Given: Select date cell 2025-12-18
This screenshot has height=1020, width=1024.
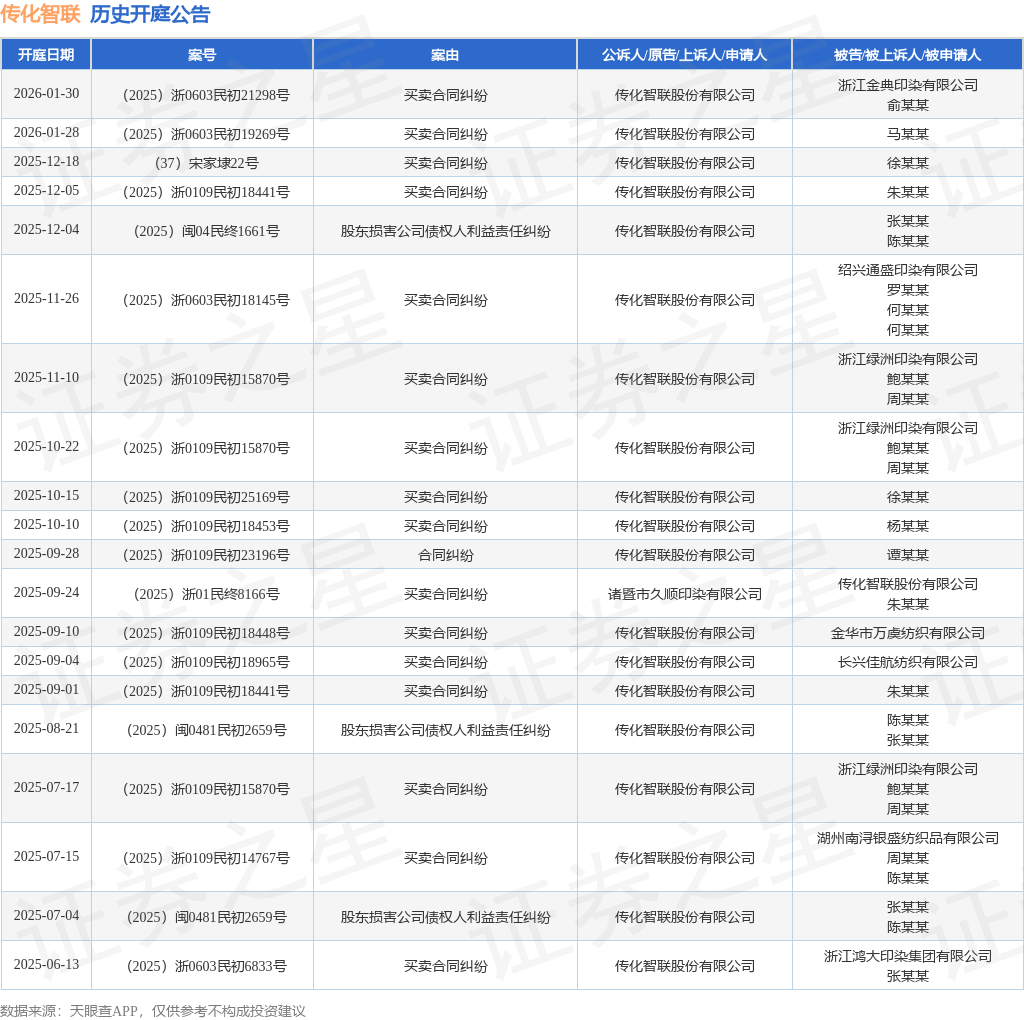Looking at the screenshot, I should point(46,161).
